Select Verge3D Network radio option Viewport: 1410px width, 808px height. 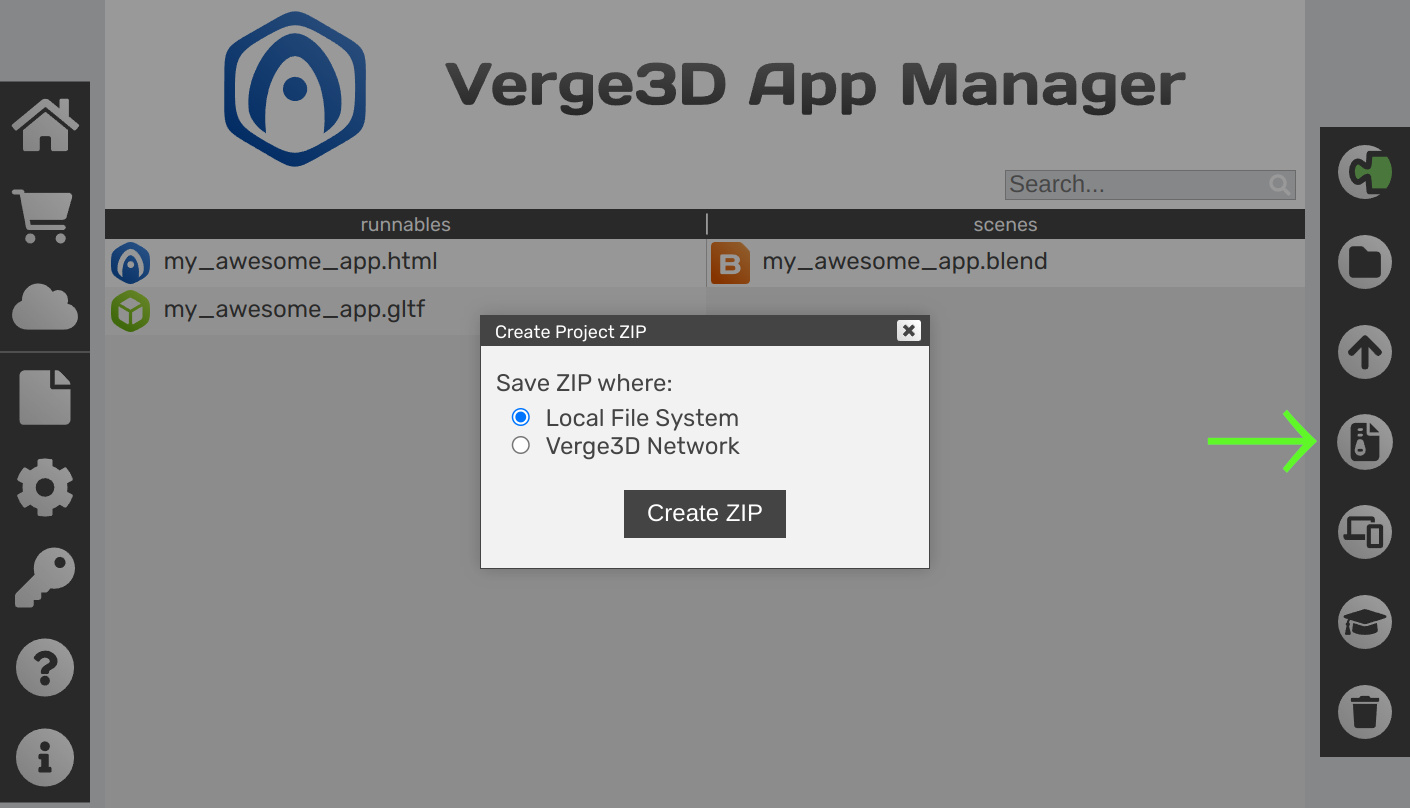pyautogui.click(x=521, y=445)
